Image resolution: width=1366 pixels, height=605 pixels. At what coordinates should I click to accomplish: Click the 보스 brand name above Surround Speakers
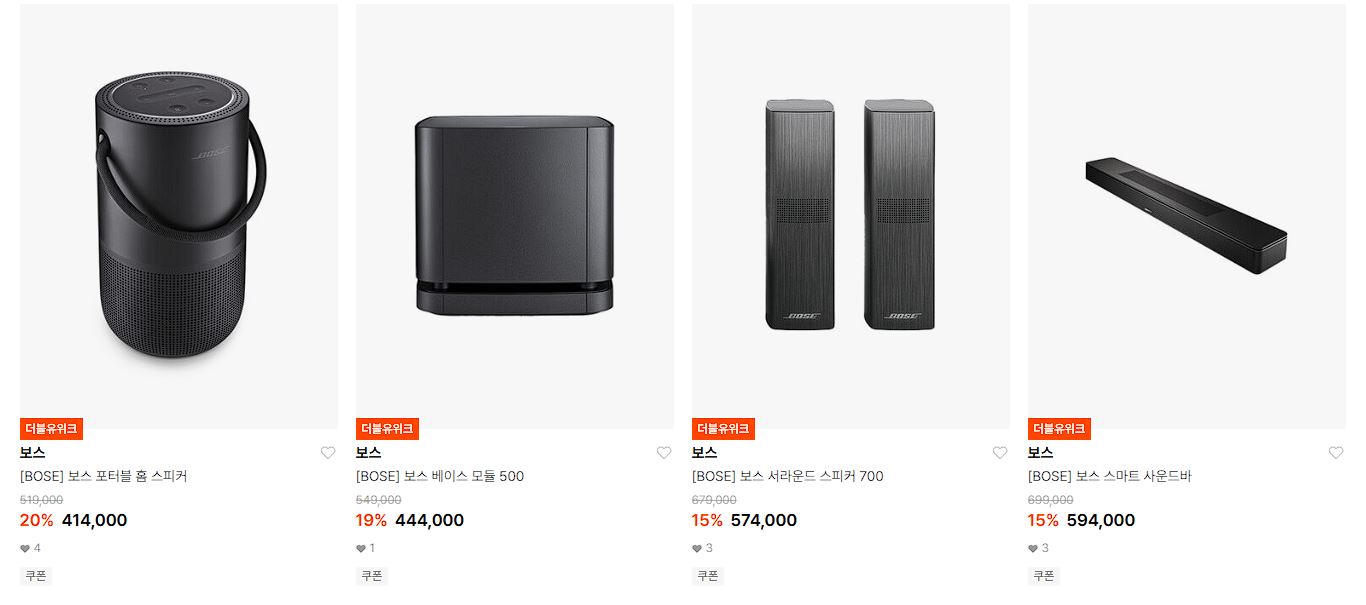[x=705, y=453]
